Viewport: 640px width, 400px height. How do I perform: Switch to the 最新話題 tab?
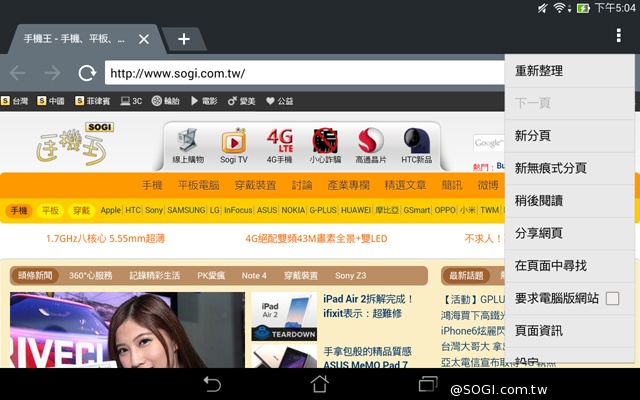coord(466,276)
